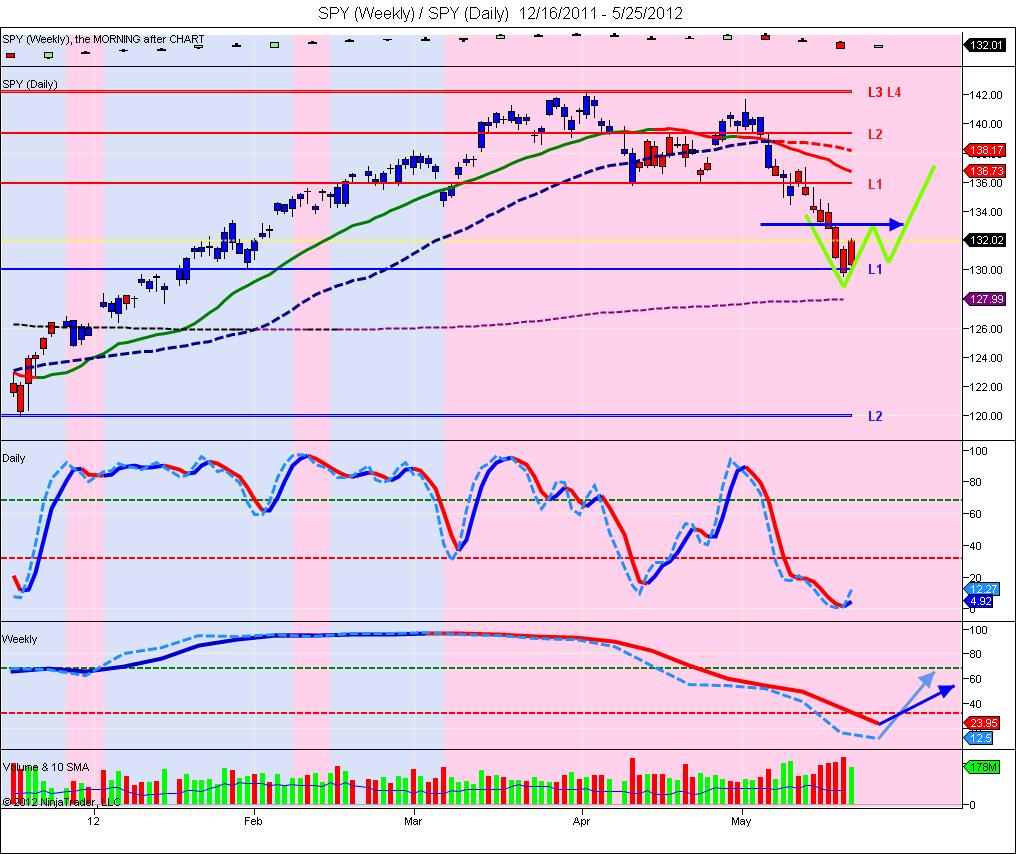Select the 136.00 price axis label

click(986, 183)
